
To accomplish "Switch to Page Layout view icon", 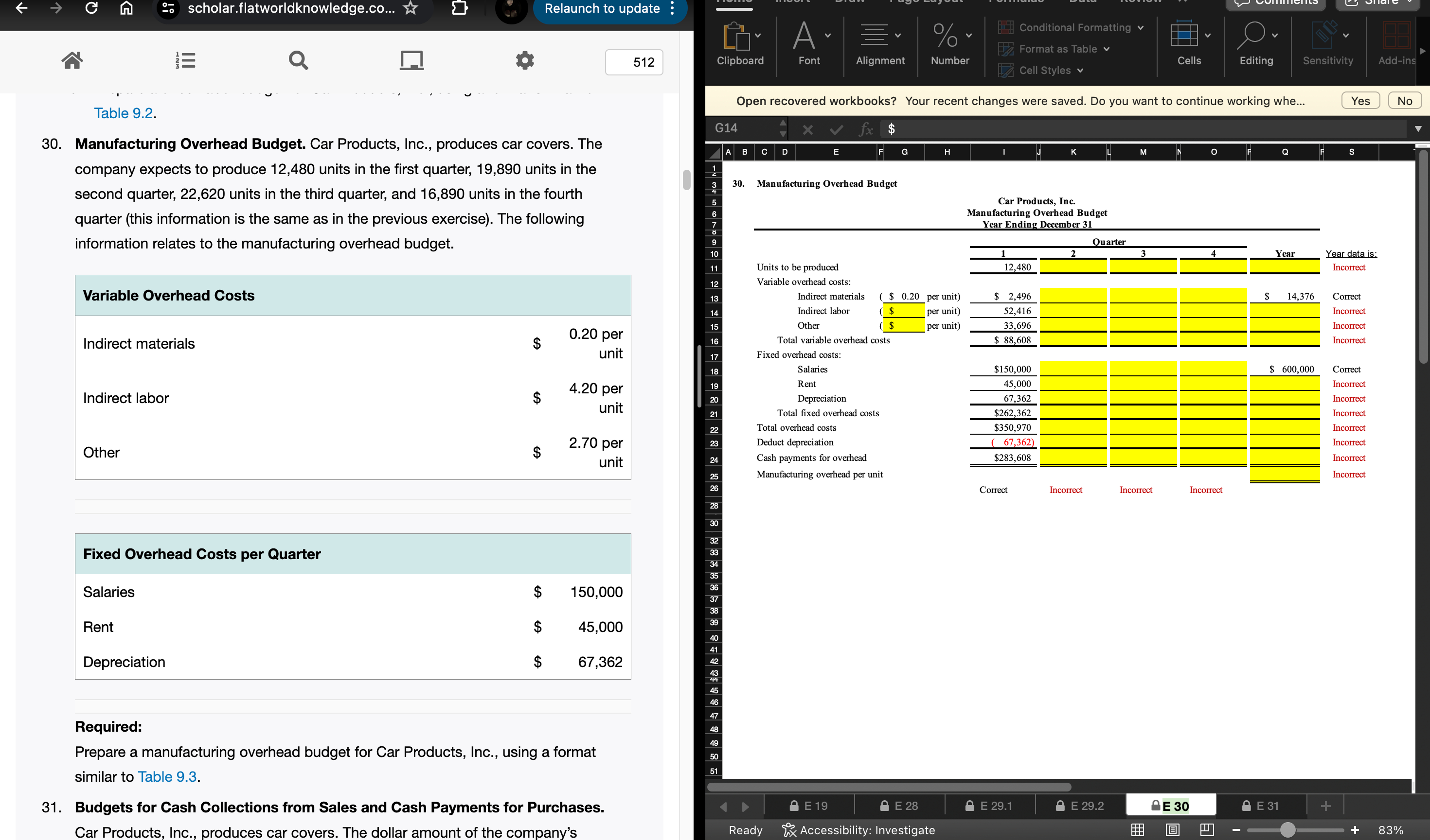I will click(1172, 830).
